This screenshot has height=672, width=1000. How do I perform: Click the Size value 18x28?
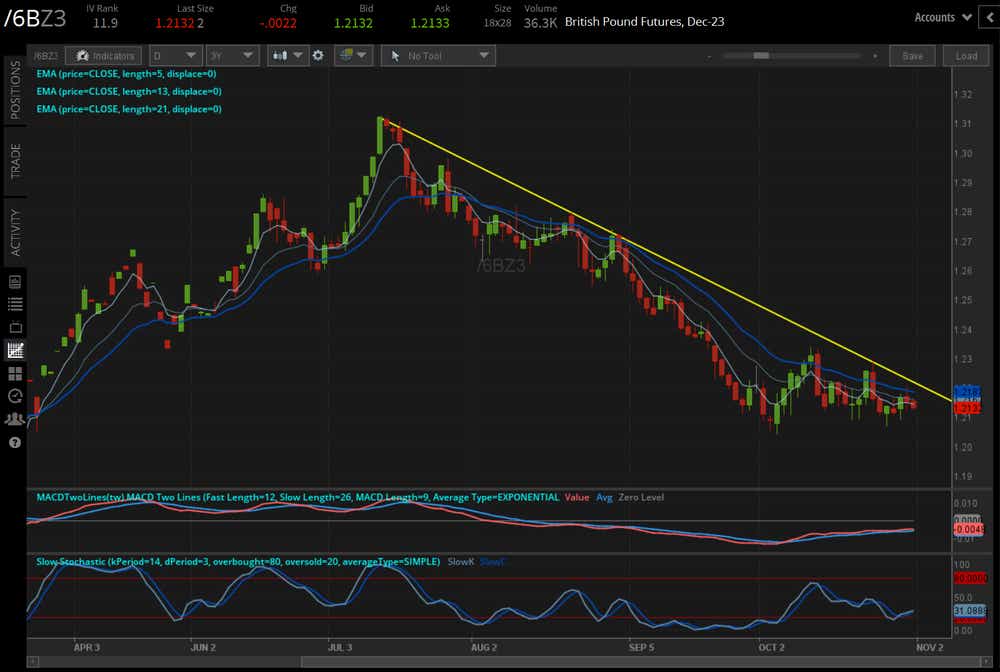click(497, 23)
